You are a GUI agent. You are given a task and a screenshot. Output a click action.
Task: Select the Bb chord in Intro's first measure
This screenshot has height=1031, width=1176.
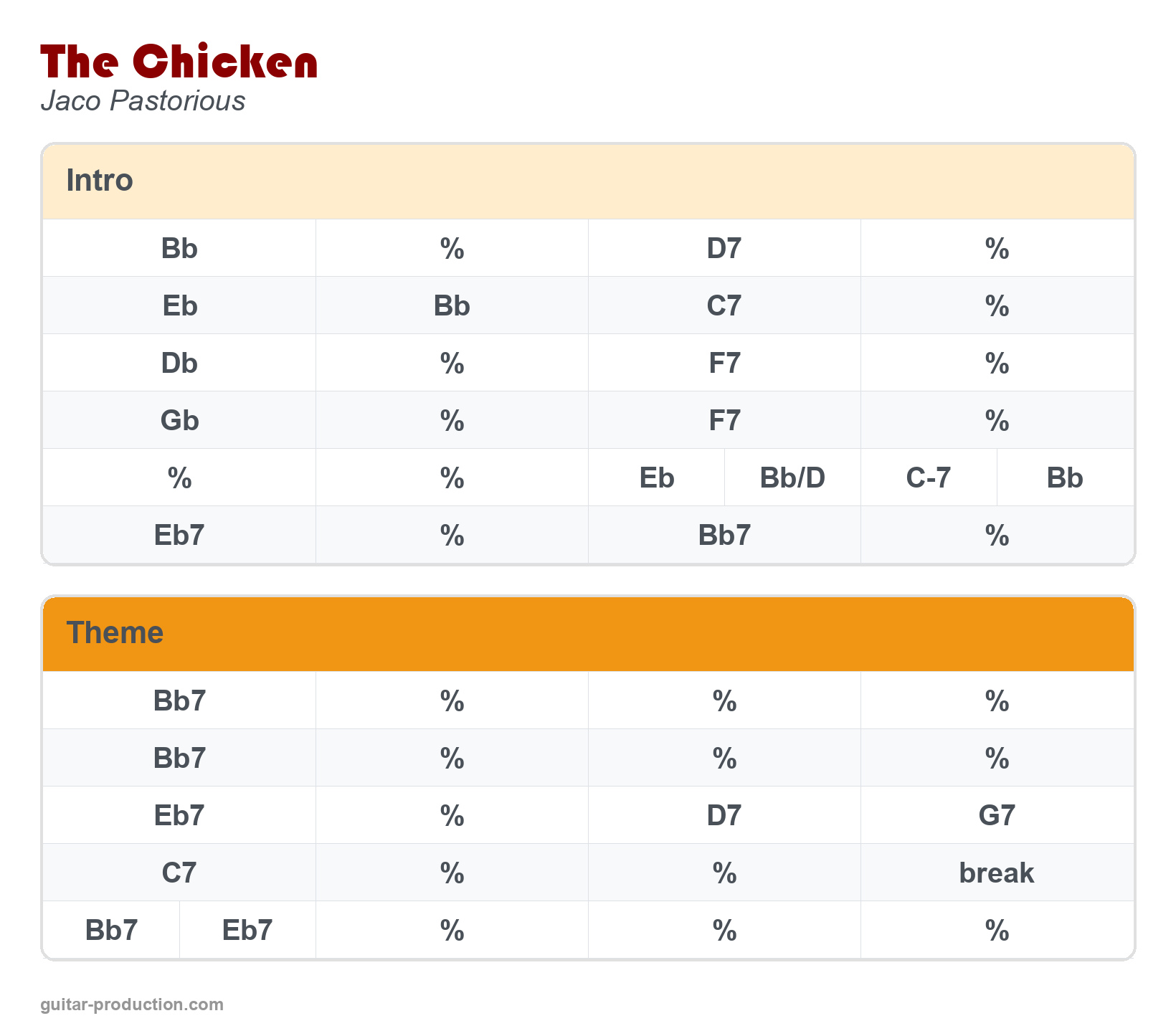tap(179, 249)
